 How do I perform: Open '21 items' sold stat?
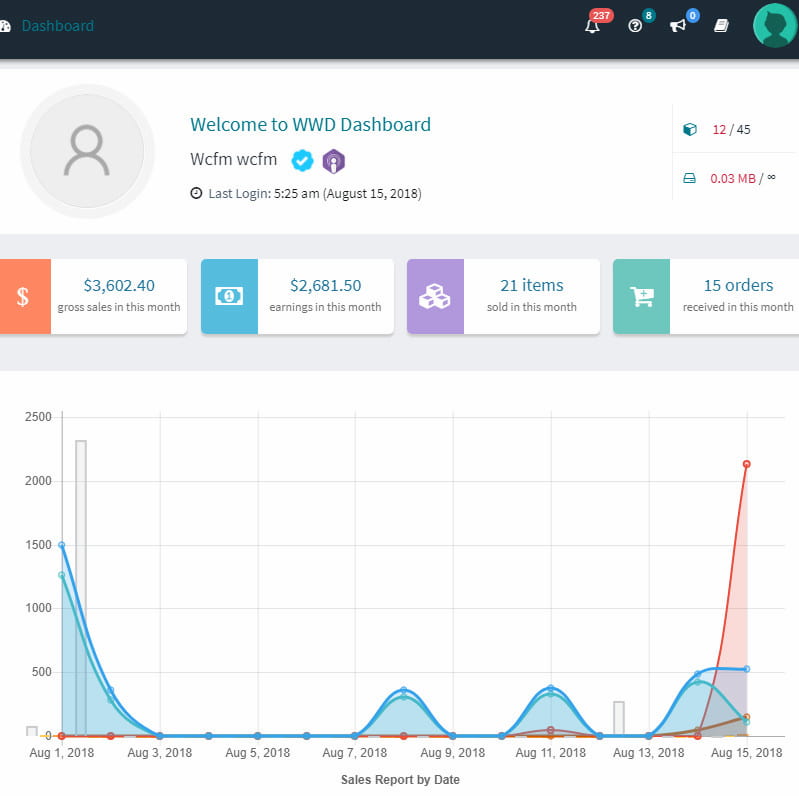[531, 285]
